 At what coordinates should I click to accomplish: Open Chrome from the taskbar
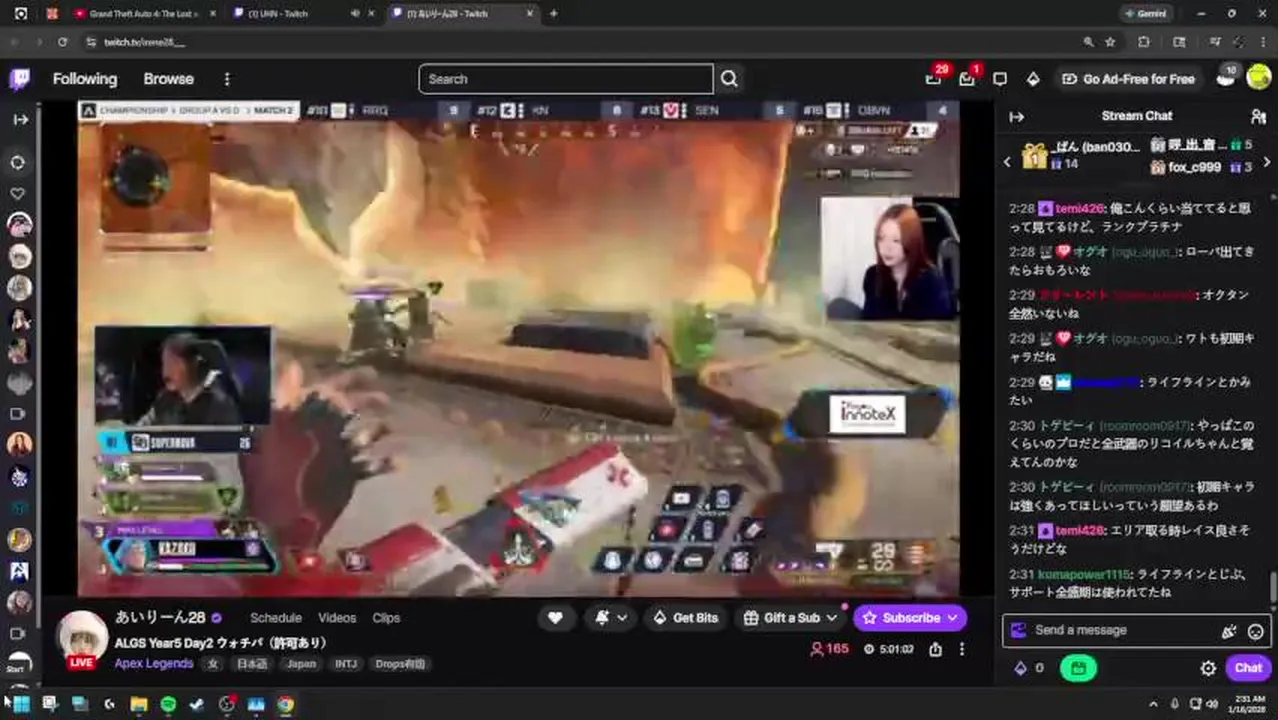click(286, 704)
